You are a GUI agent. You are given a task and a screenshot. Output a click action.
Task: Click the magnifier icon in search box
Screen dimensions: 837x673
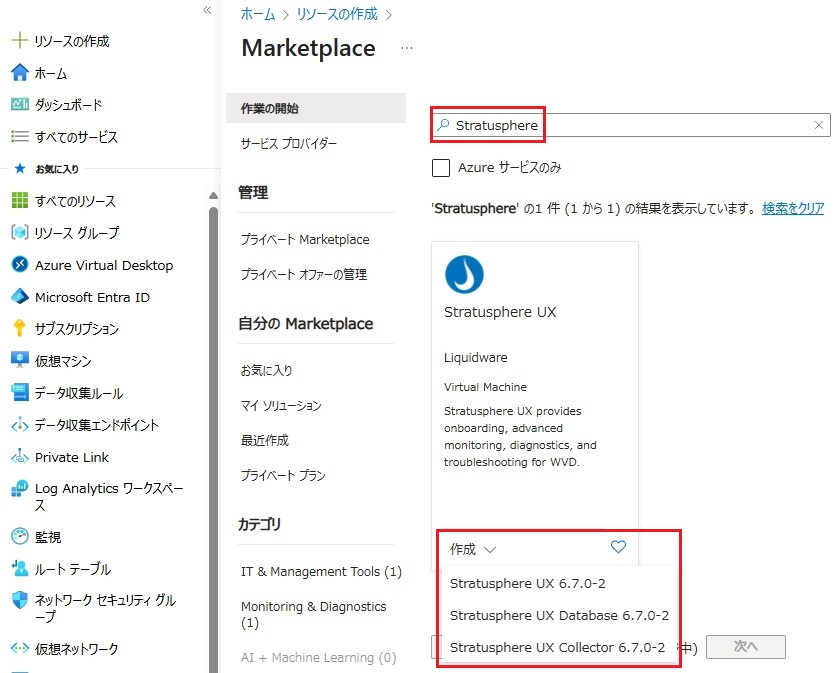(443, 125)
